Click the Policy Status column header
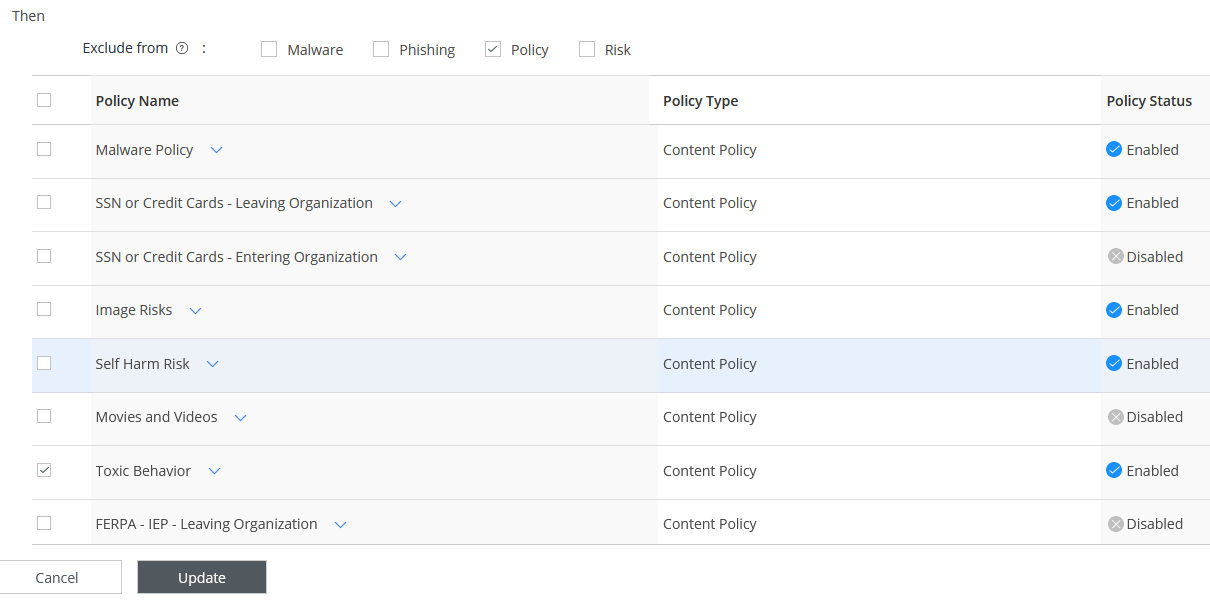 pyautogui.click(x=1149, y=101)
